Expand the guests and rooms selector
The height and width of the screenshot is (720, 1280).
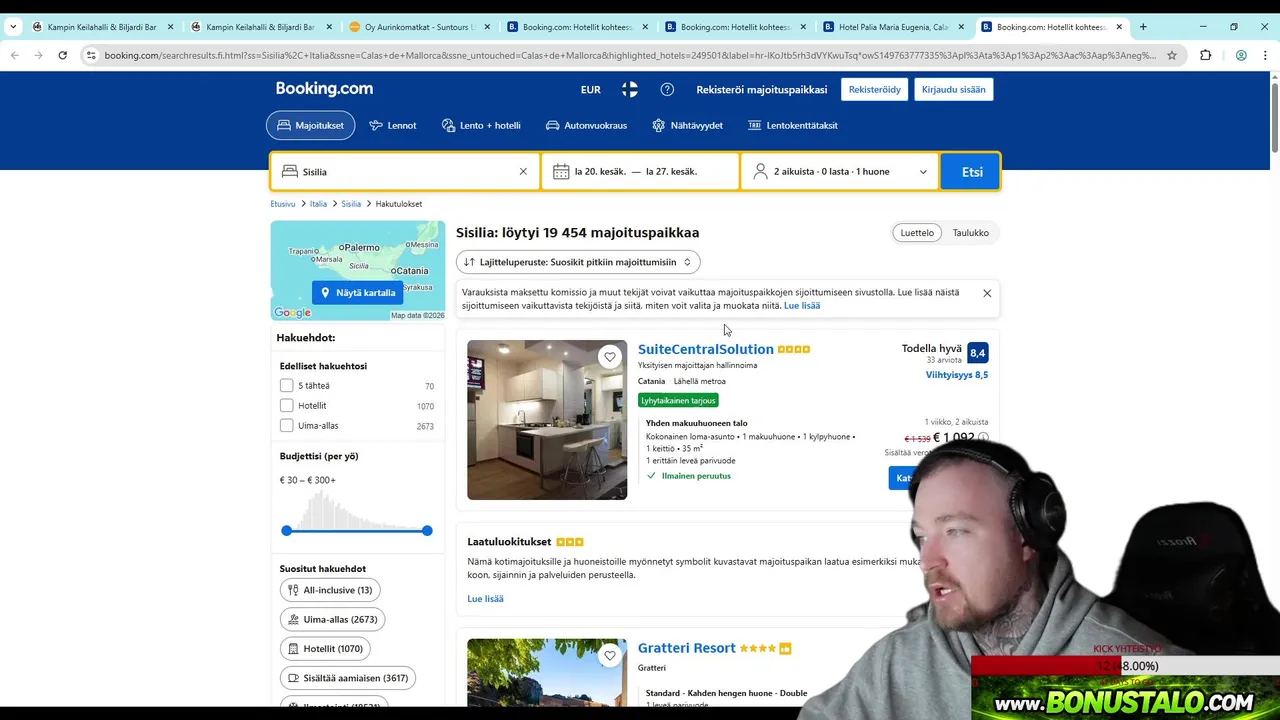tap(840, 172)
